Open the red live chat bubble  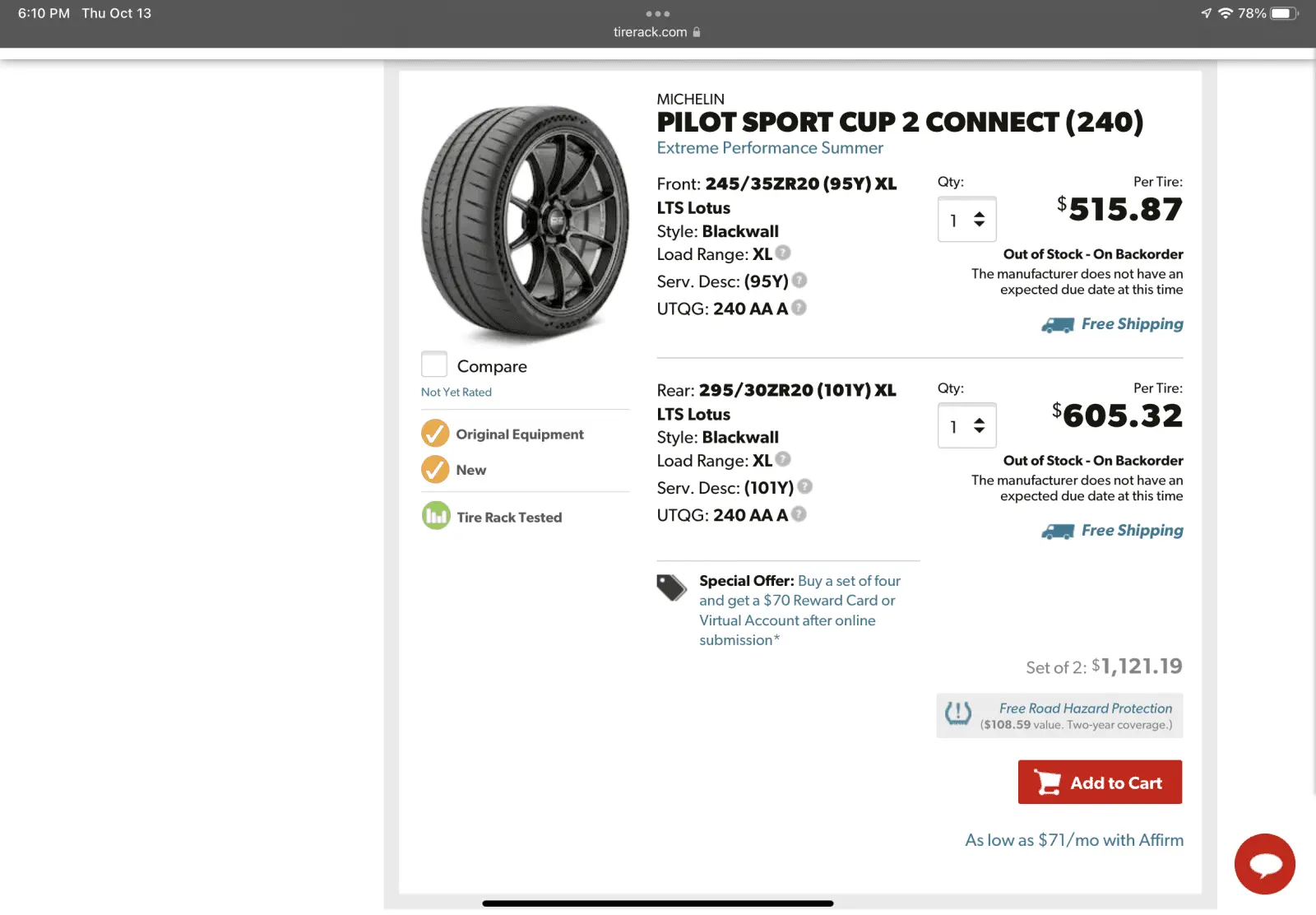(x=1264, y=863)
